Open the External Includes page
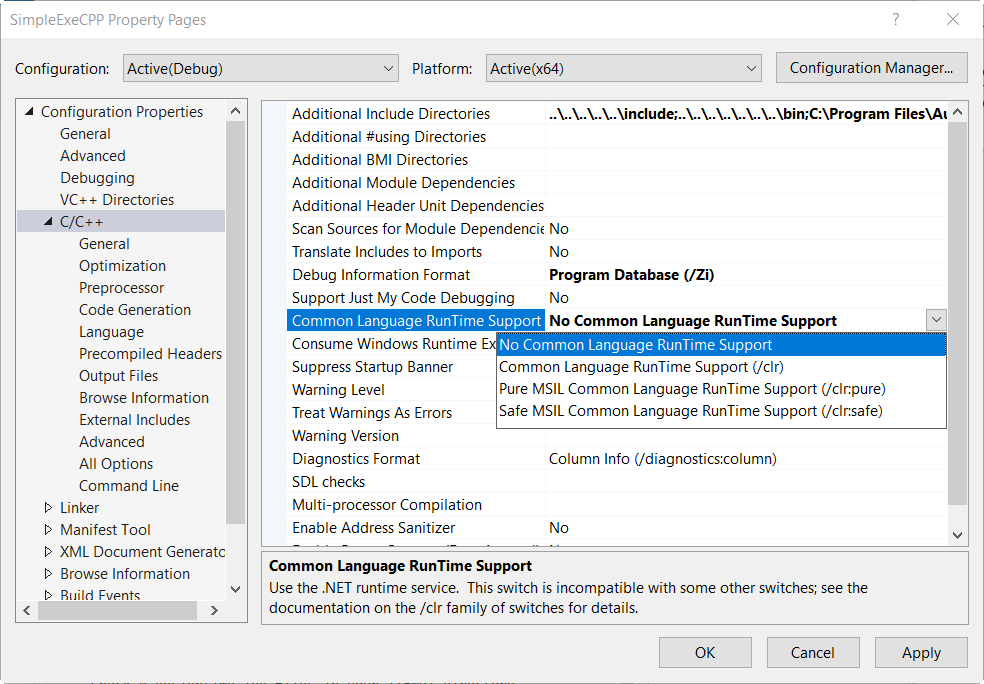This screenshot has width=984, height=684. click(134, 419)
